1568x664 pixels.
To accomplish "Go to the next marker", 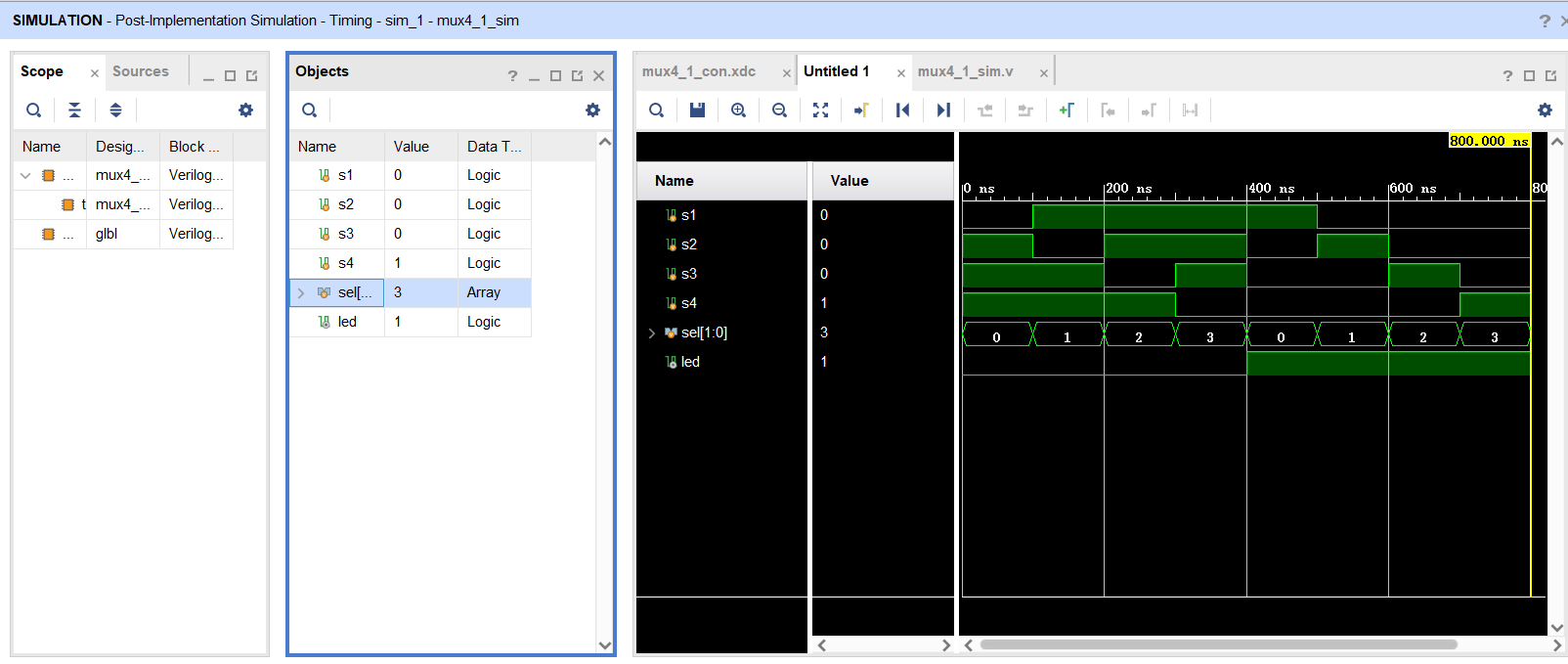I will click(x=1149, y=111).
